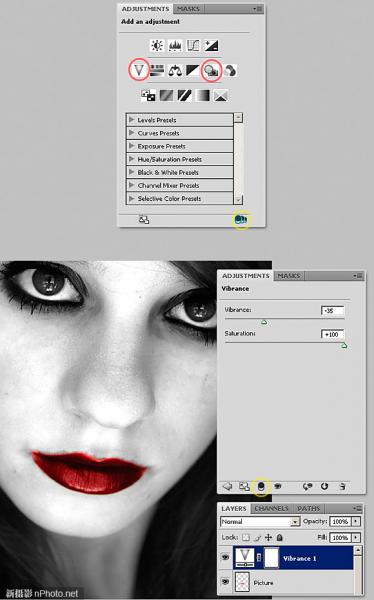The height and width of the screenshot is (600, 374).
Task: Click the clip-to-layer icon circled in yellow
Action: (x=261, y=486)
